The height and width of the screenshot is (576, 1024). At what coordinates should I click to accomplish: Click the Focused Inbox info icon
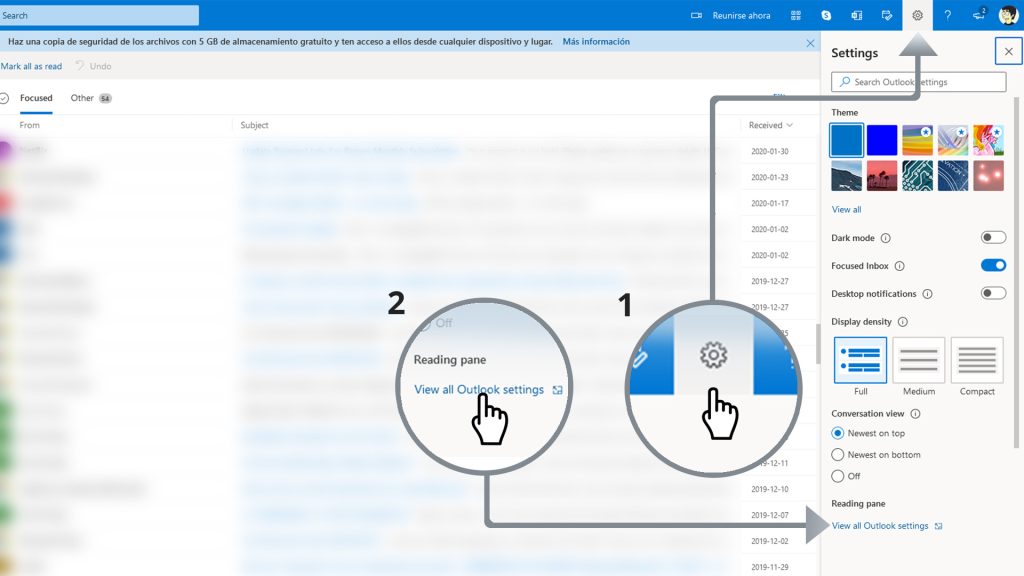[899, 266]
